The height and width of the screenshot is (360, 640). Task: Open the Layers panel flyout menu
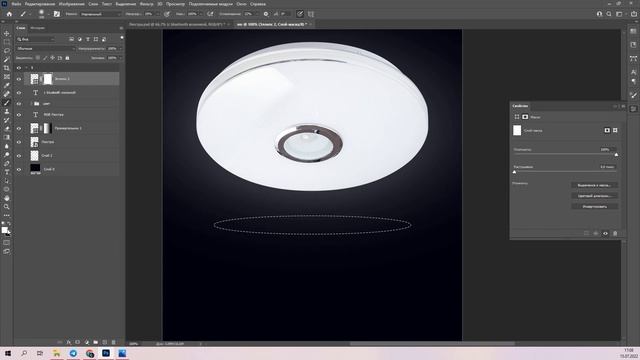[x=121, y=28]
